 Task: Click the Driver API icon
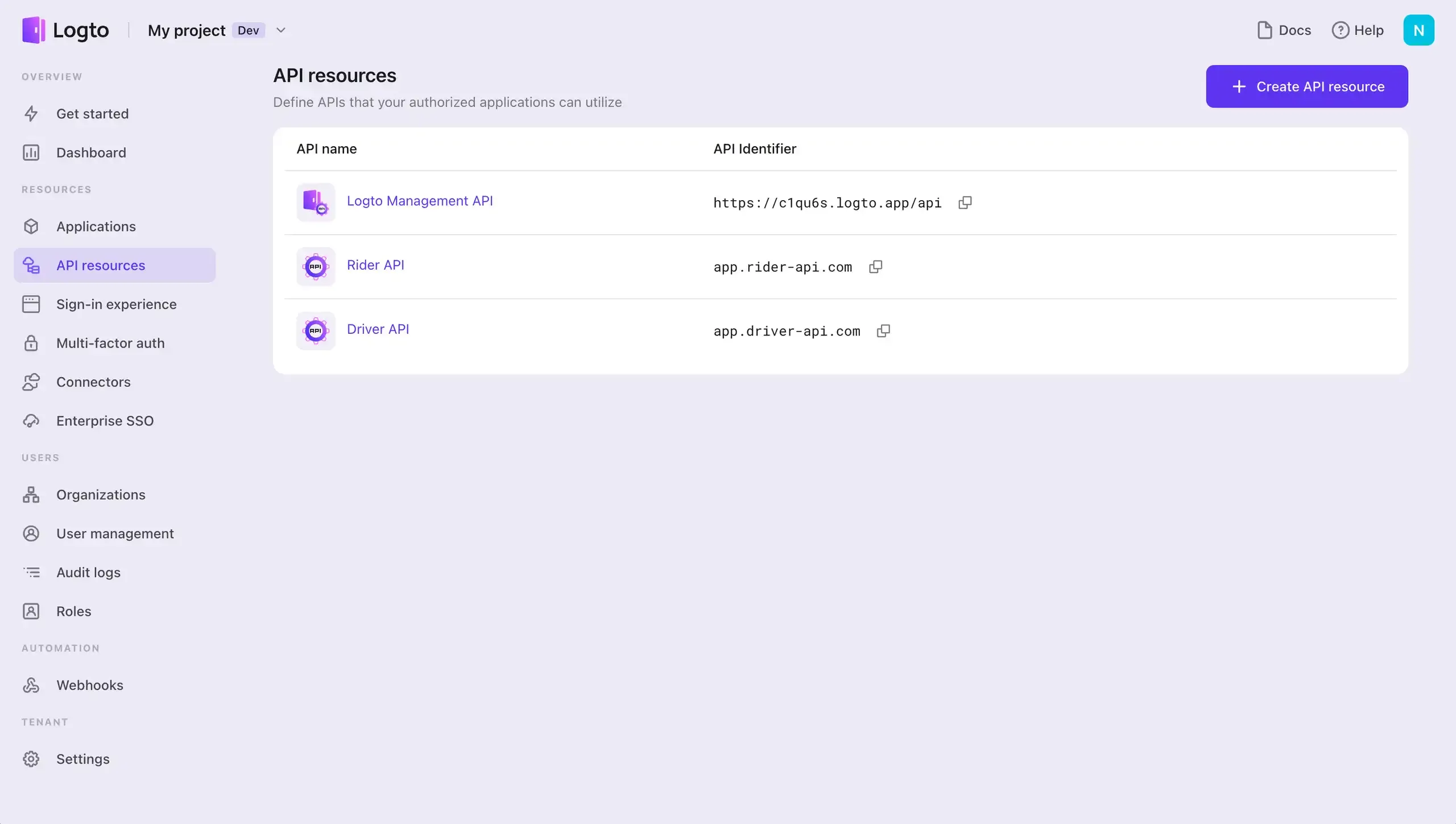tap(315, 331)
